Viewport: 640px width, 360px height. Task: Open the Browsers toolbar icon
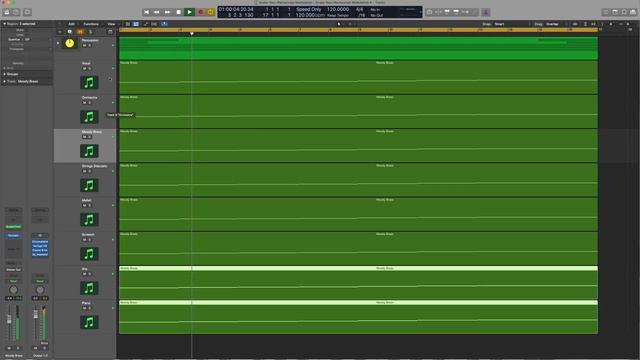click(x=633, y=12)
